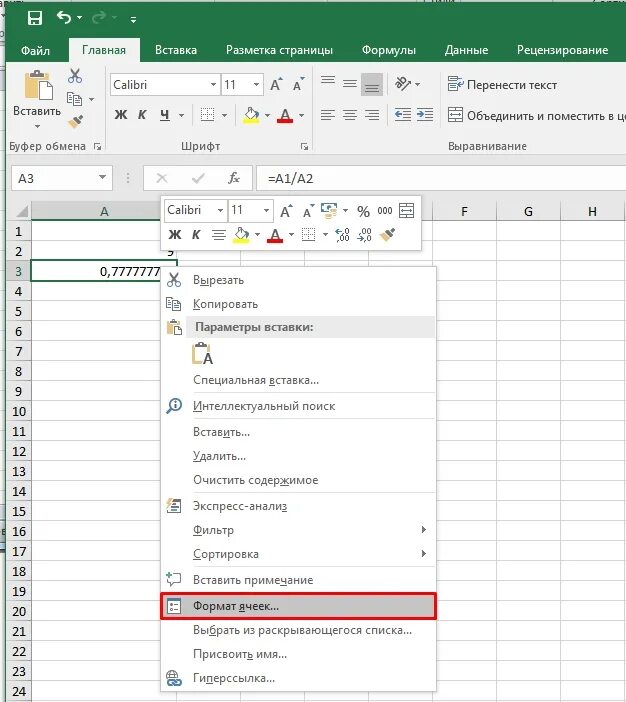
Task: Select row header 10
Action: [19, 411]
